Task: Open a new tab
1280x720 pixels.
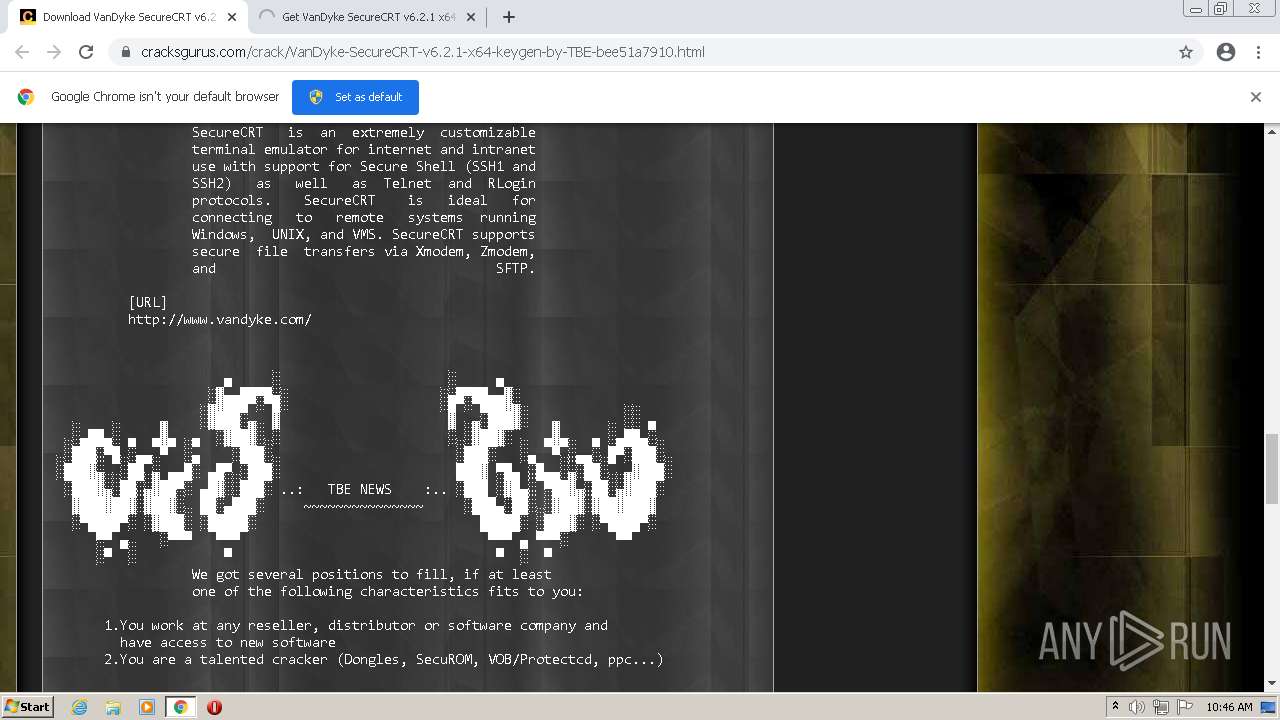Action: 508,17
